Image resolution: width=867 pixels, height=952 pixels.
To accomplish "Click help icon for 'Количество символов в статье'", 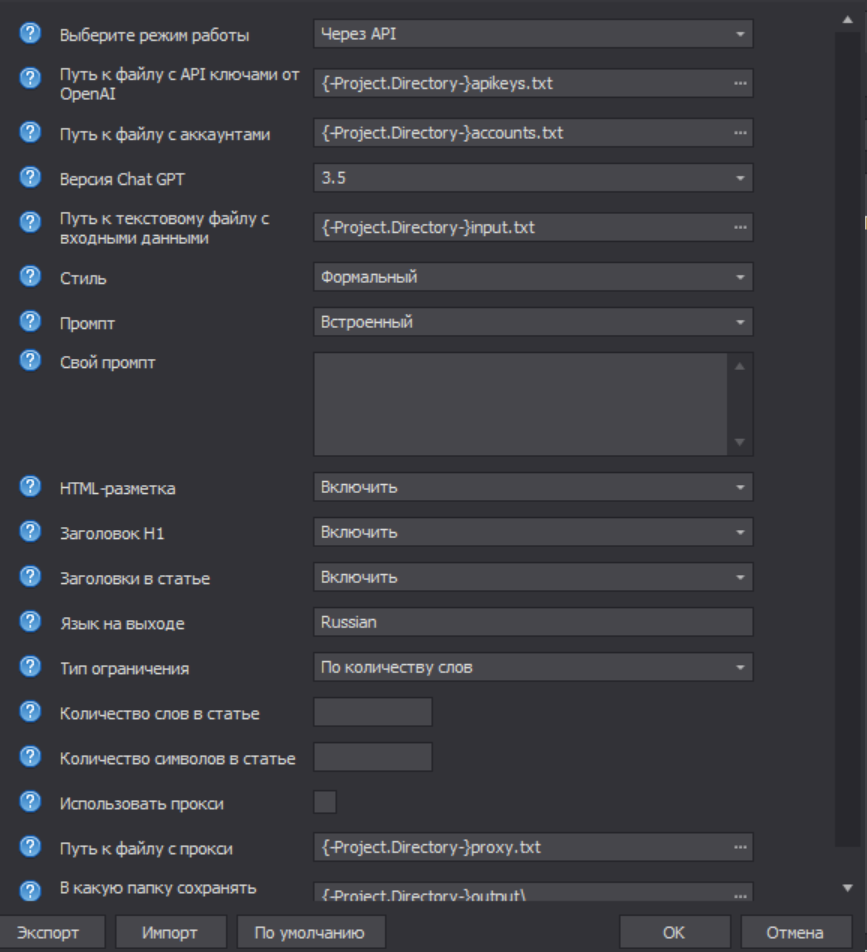I will point(30,756).
